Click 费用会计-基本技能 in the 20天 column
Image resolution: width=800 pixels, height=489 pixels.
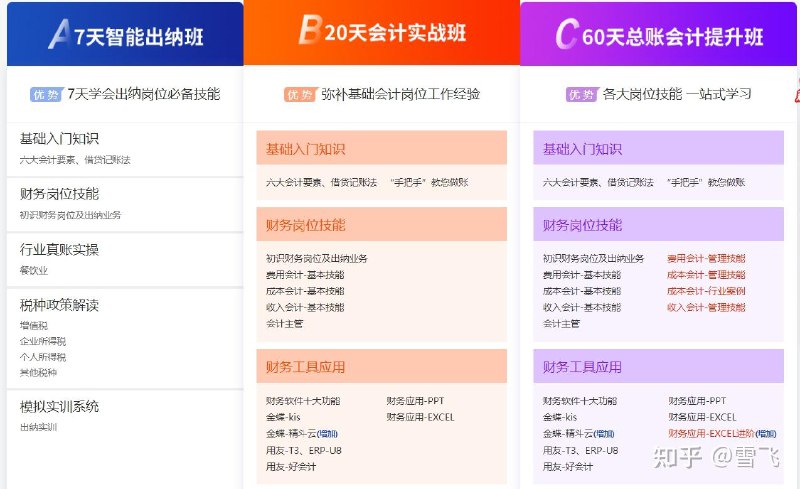pyautogui.click(x=305, y=275)
